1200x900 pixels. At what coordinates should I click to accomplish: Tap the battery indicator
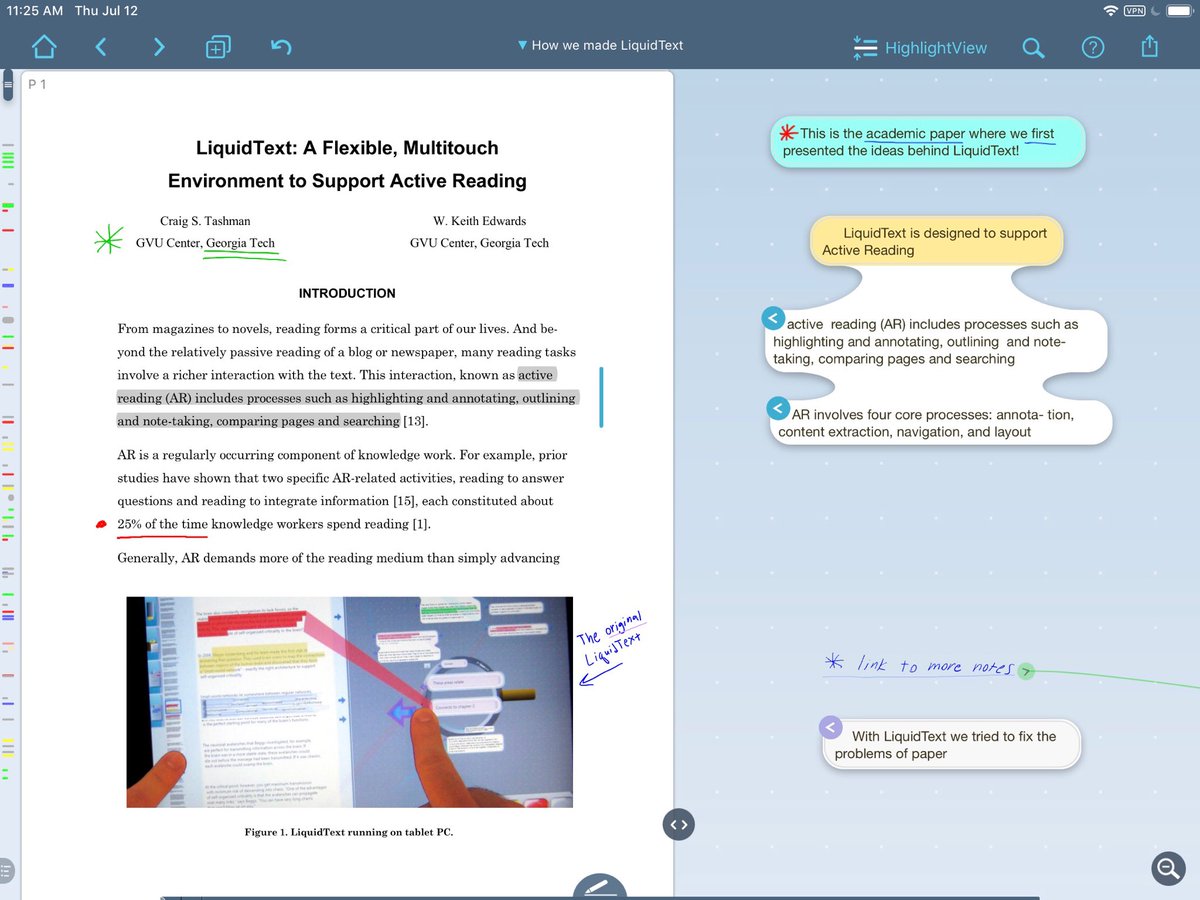[1180, 10]
